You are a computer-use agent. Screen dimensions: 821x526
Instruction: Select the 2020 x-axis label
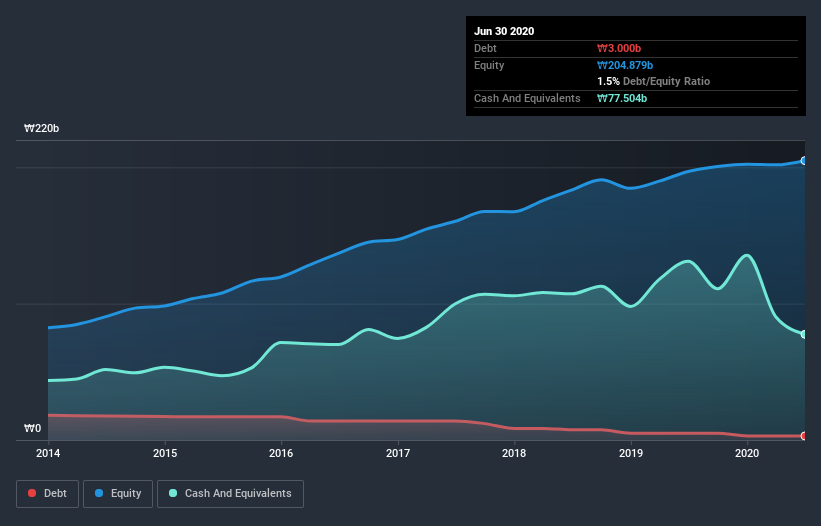click(x=747, y=453)
